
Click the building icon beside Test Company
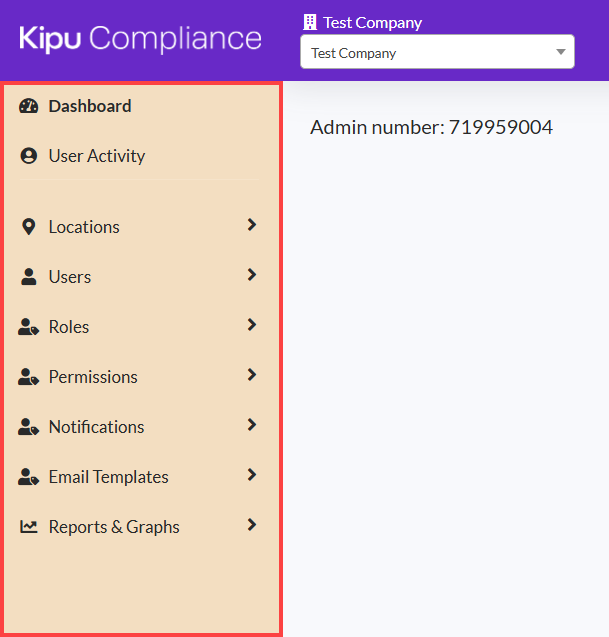(309, 22)
